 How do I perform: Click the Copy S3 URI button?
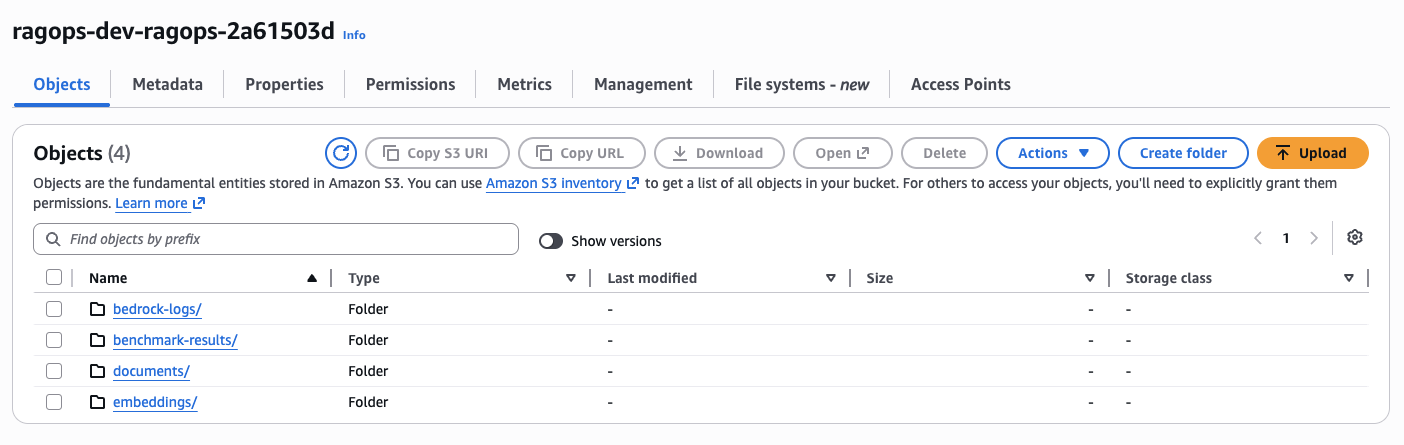point(438,153)
